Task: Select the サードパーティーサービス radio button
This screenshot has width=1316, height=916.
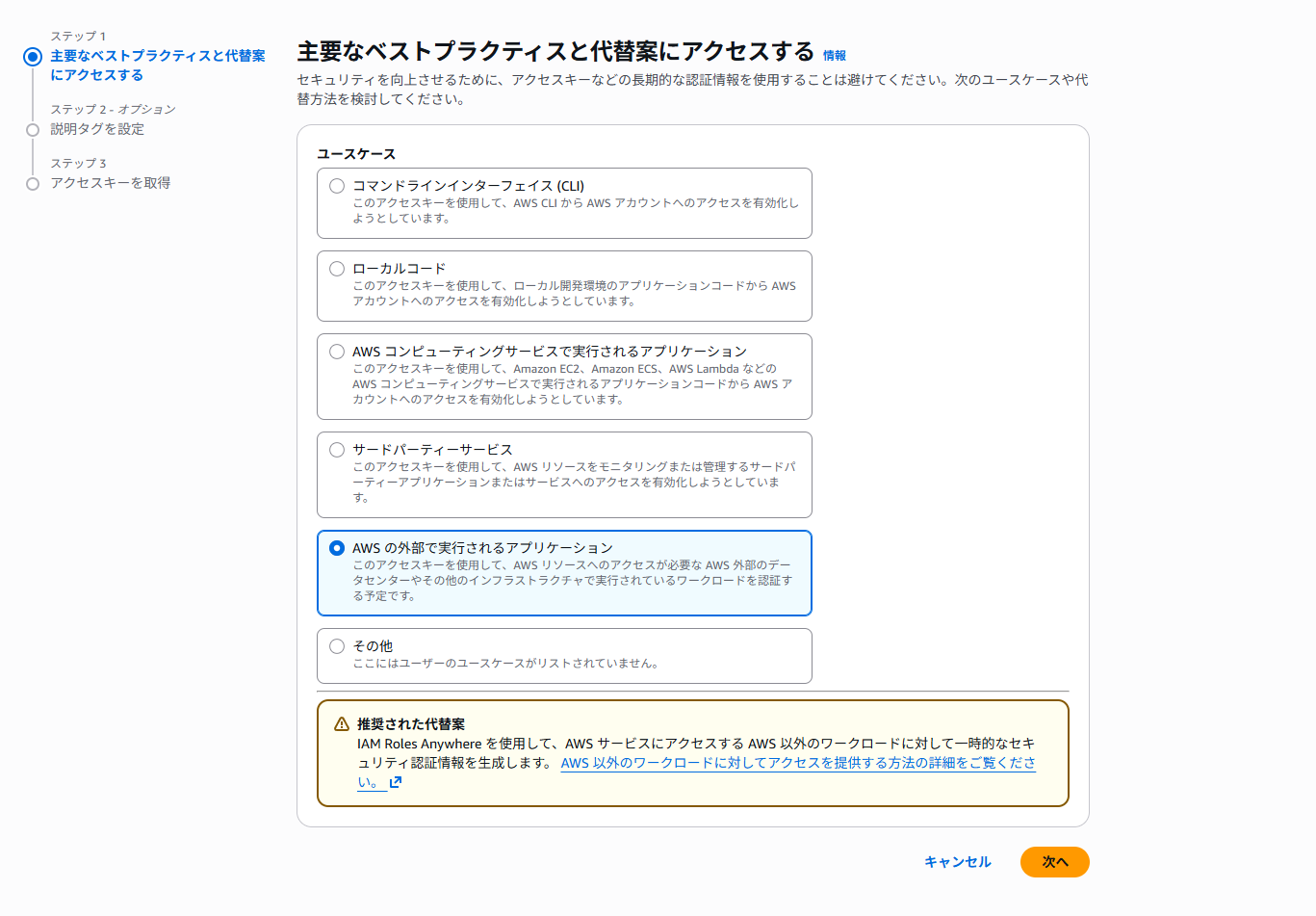Action: point(337,450)
